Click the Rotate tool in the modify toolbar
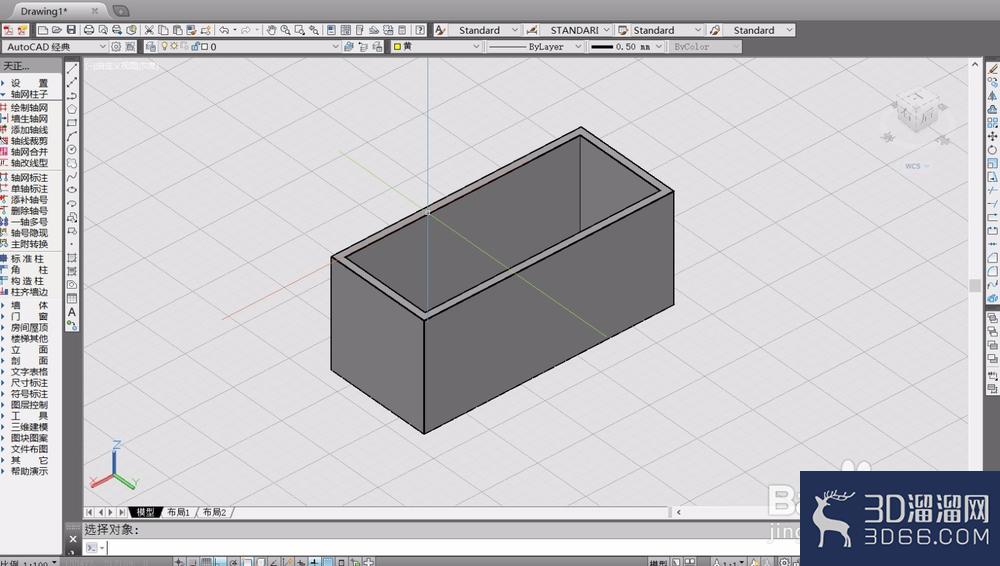This screenshot has height=566, width=1000. click(x=992, y=150)
